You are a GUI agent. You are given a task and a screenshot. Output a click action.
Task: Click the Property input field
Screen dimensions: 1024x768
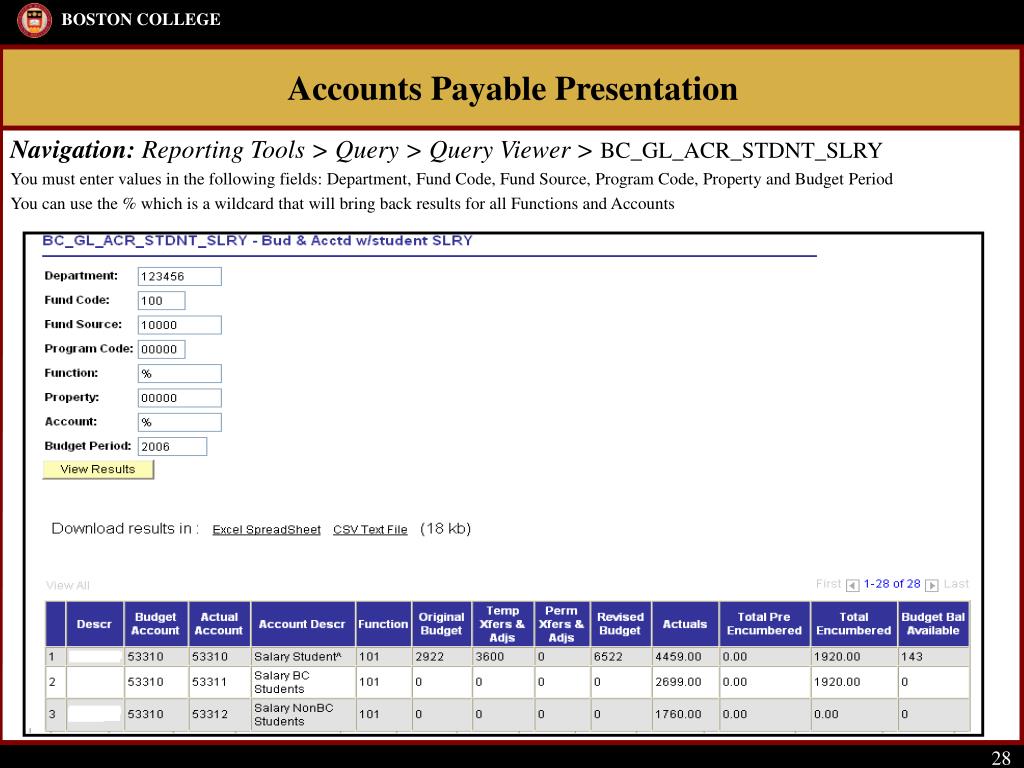180,398
